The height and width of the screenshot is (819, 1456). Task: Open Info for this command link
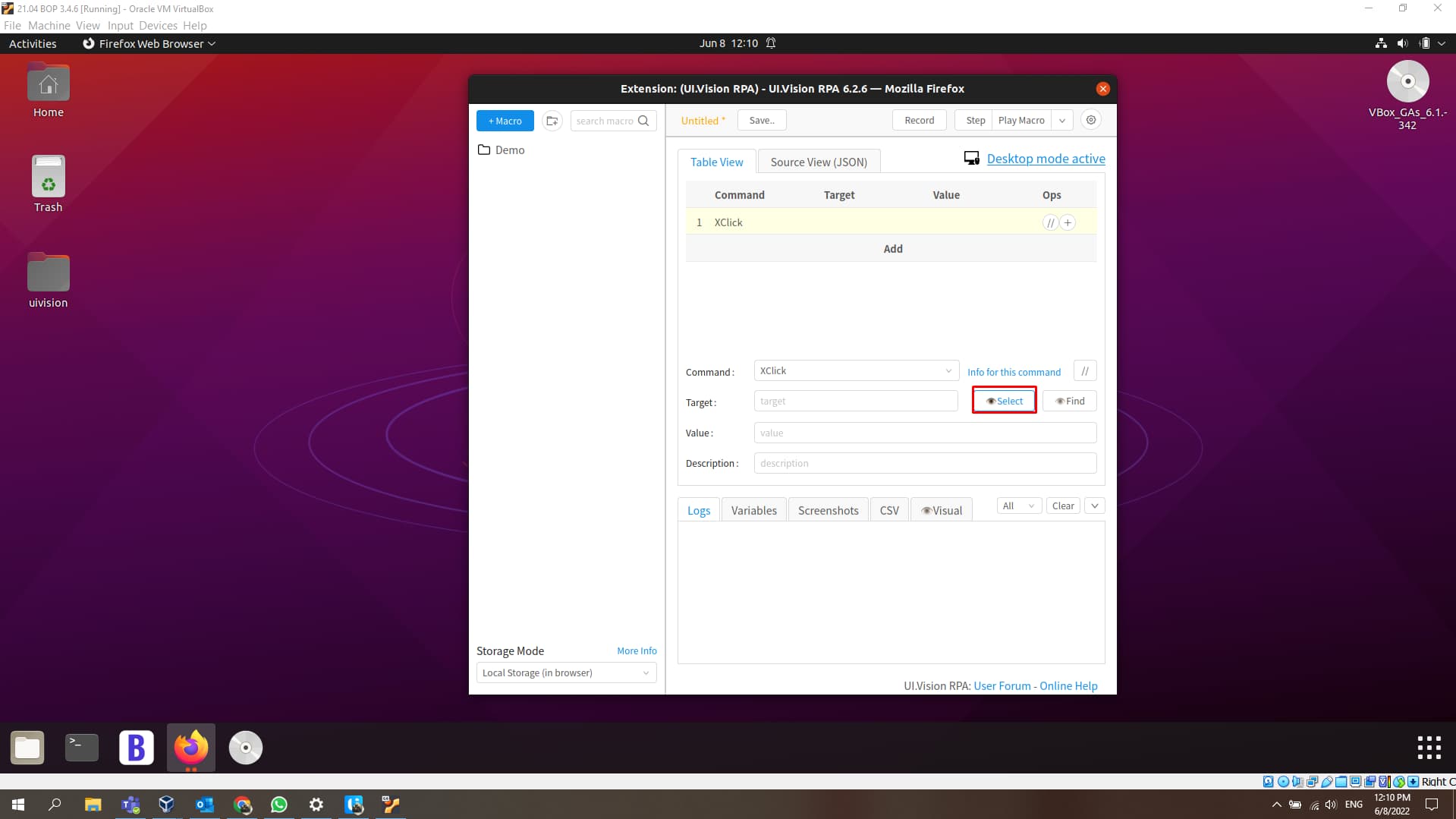click(1014, 372)
